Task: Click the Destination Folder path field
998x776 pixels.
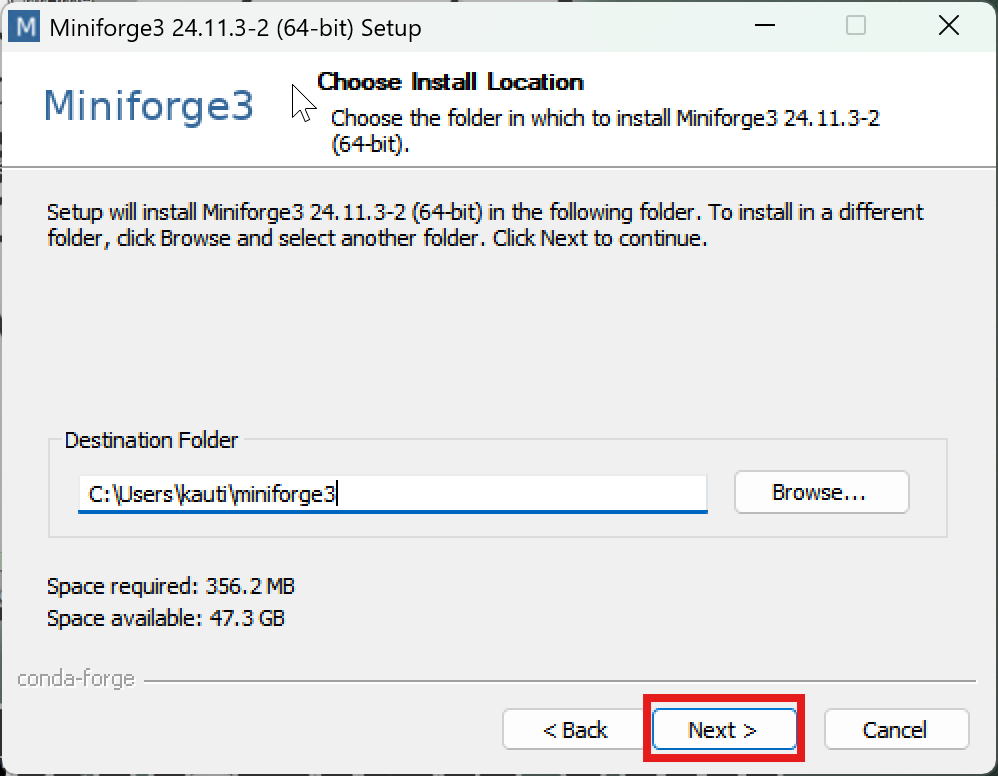Action: click(x=392, y=493)
